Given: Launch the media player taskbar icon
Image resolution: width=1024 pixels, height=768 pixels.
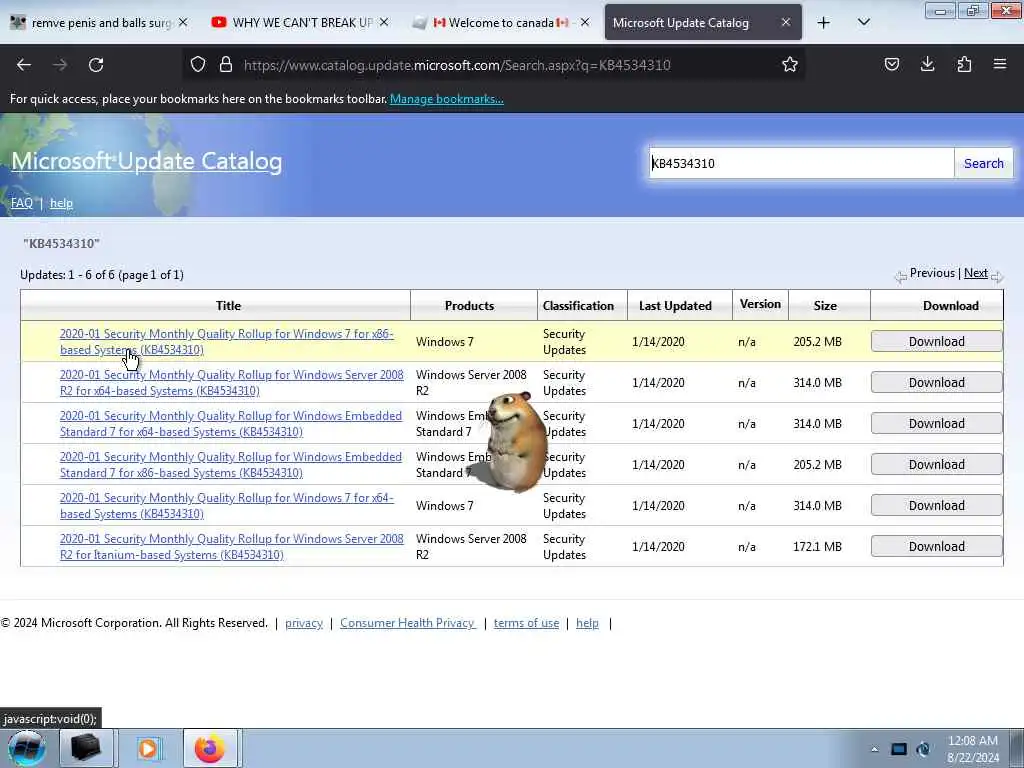Looking at the screenshot, I should (x=149, y=748).
